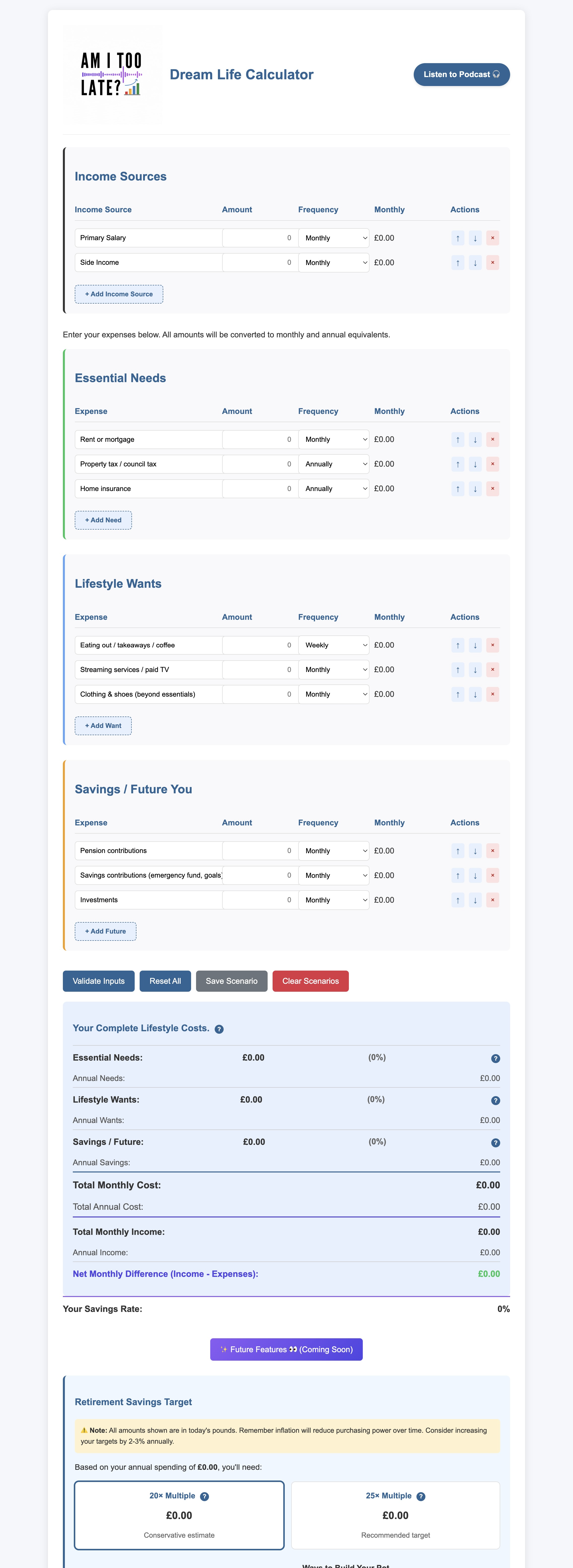573x1568 pixels.
Task: Open help icon beside Essential Needs total
Action: tap(495, 1059)
